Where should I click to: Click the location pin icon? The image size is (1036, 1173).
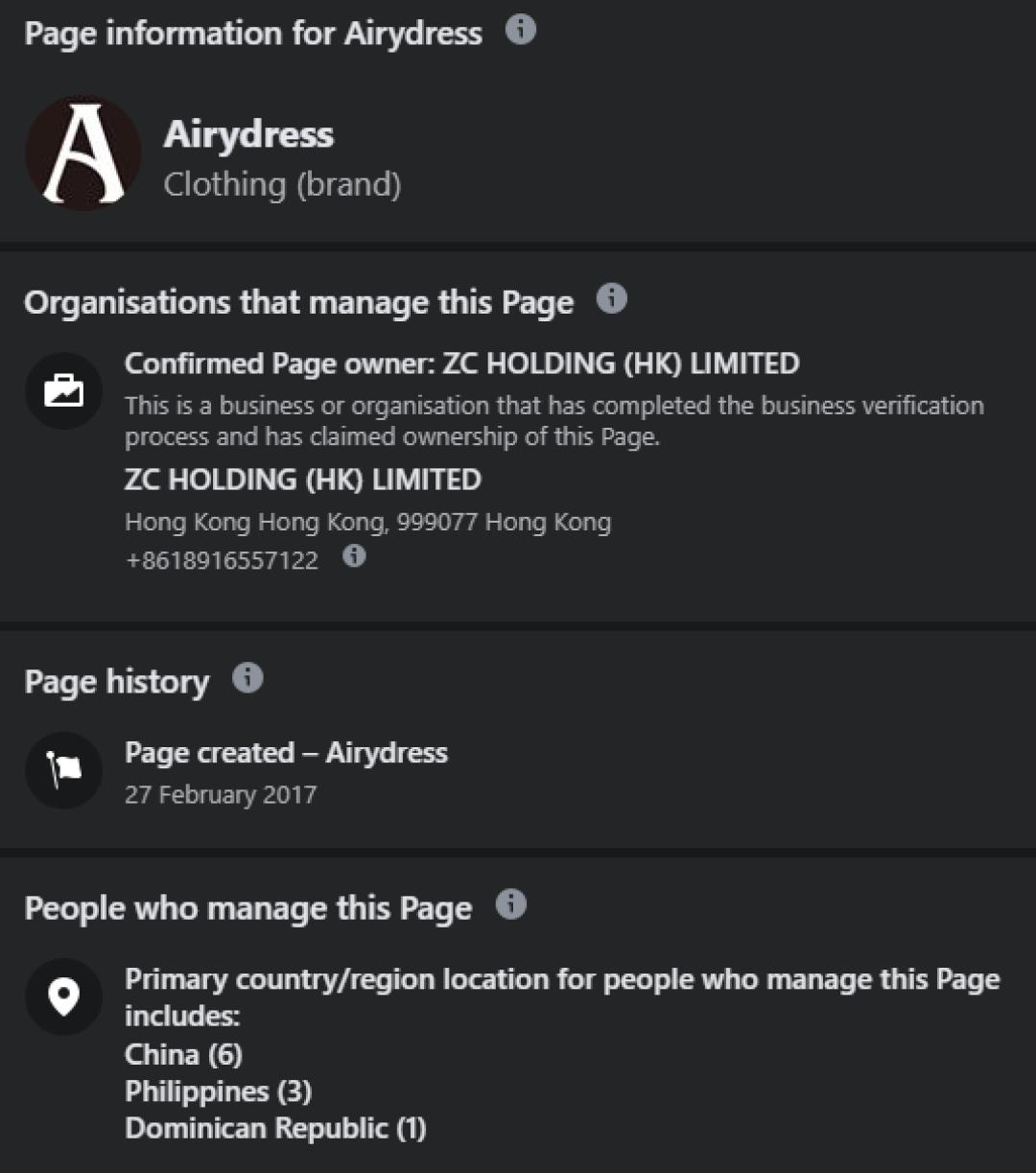tap(63, 997)
